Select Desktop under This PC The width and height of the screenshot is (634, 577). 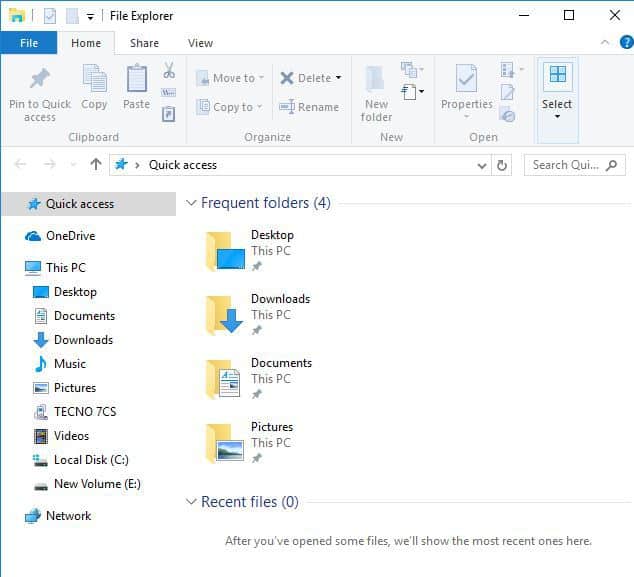tap(65, 292)
